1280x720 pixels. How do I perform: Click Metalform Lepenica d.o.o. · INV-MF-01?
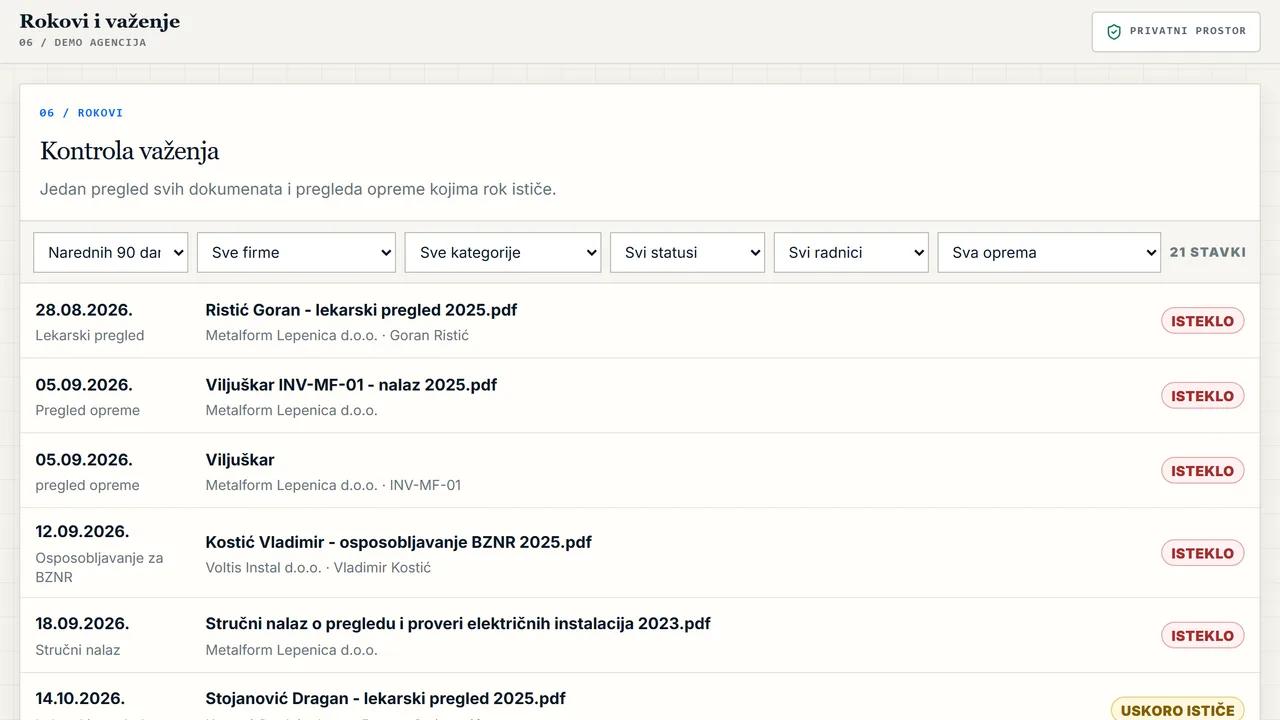(333, 485)
